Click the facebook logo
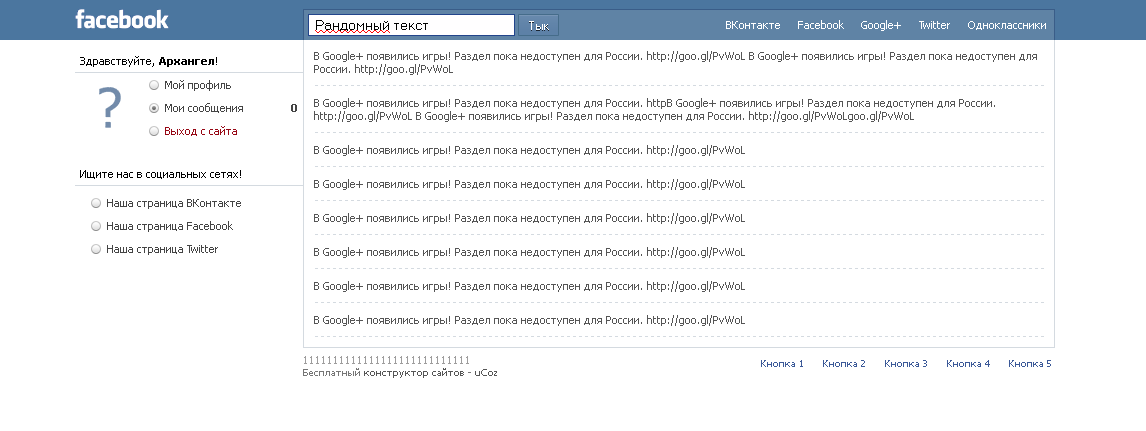This screenshot has height=431, width=1146. [122, 19]
